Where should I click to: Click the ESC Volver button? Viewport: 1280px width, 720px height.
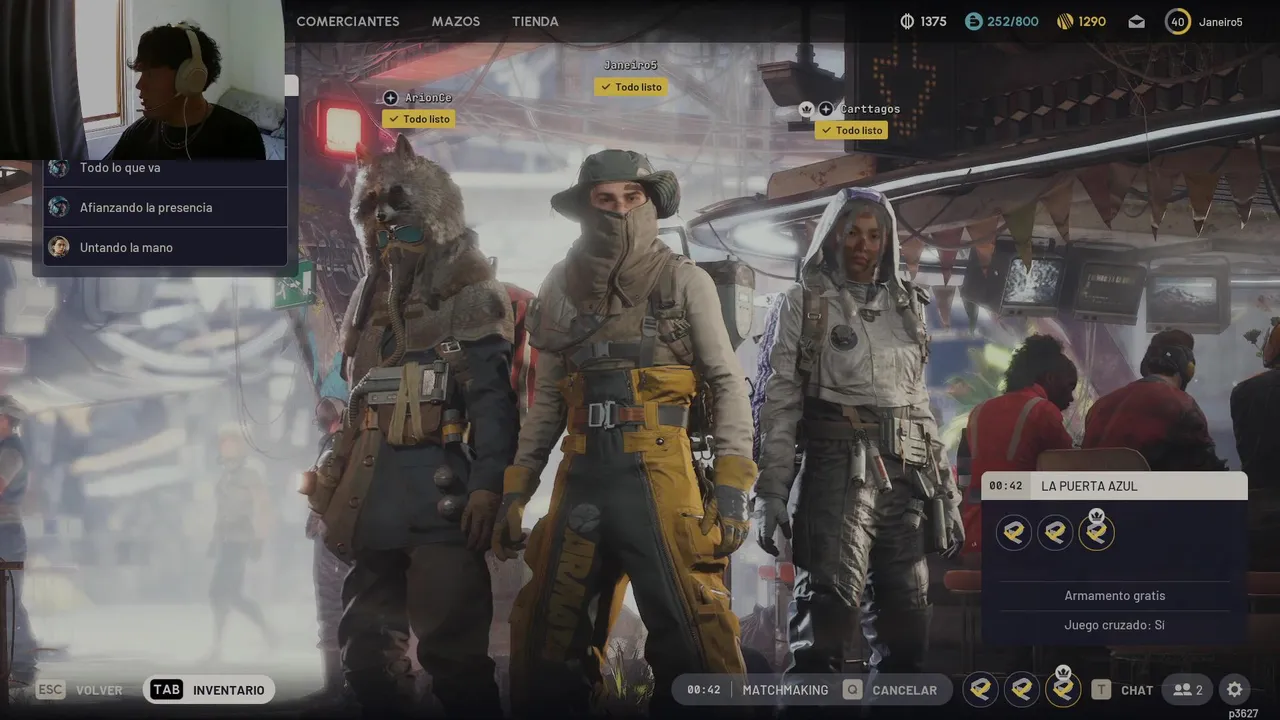pos(80,690)
